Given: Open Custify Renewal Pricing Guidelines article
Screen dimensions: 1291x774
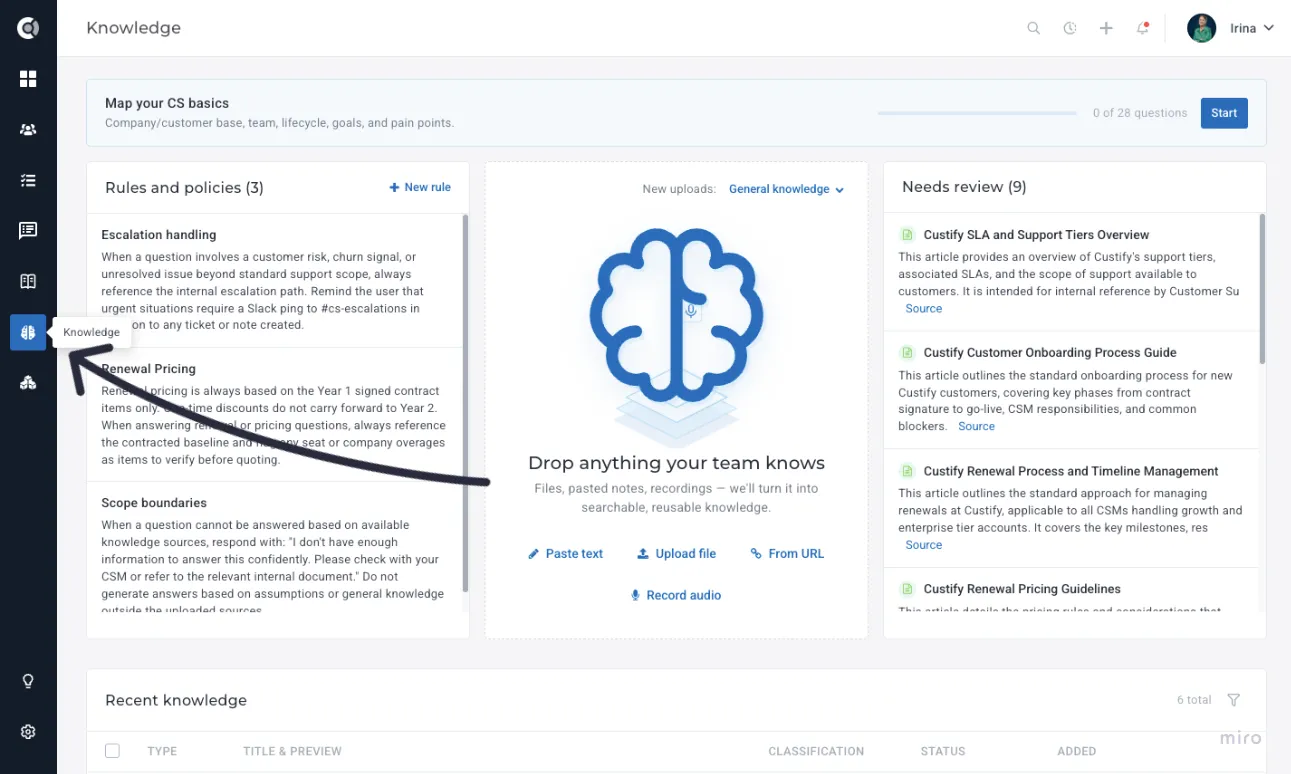Looking at the screenshot, I should click(x=1022, y=589).
